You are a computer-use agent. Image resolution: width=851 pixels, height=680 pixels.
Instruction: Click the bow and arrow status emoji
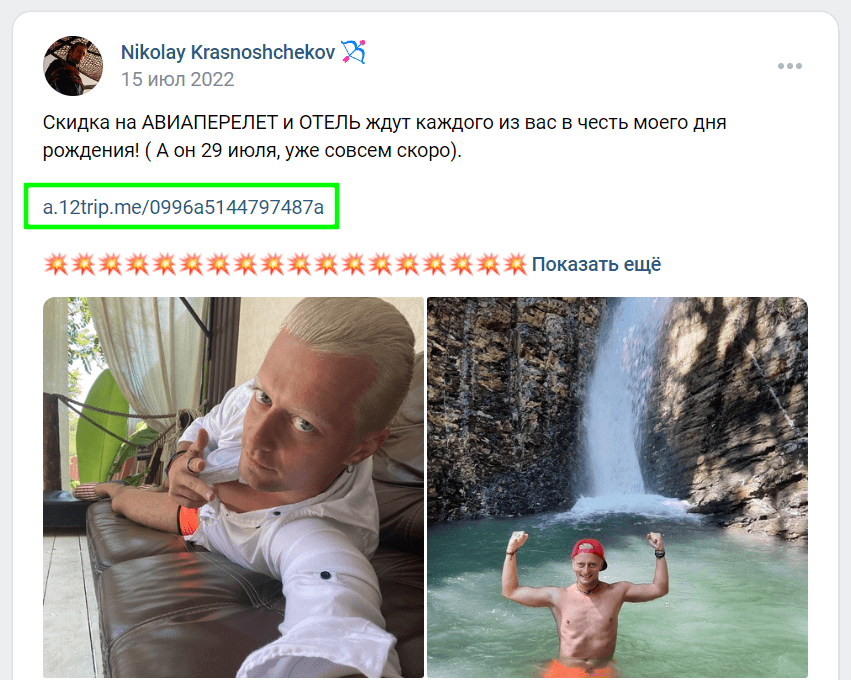point(353,52)
